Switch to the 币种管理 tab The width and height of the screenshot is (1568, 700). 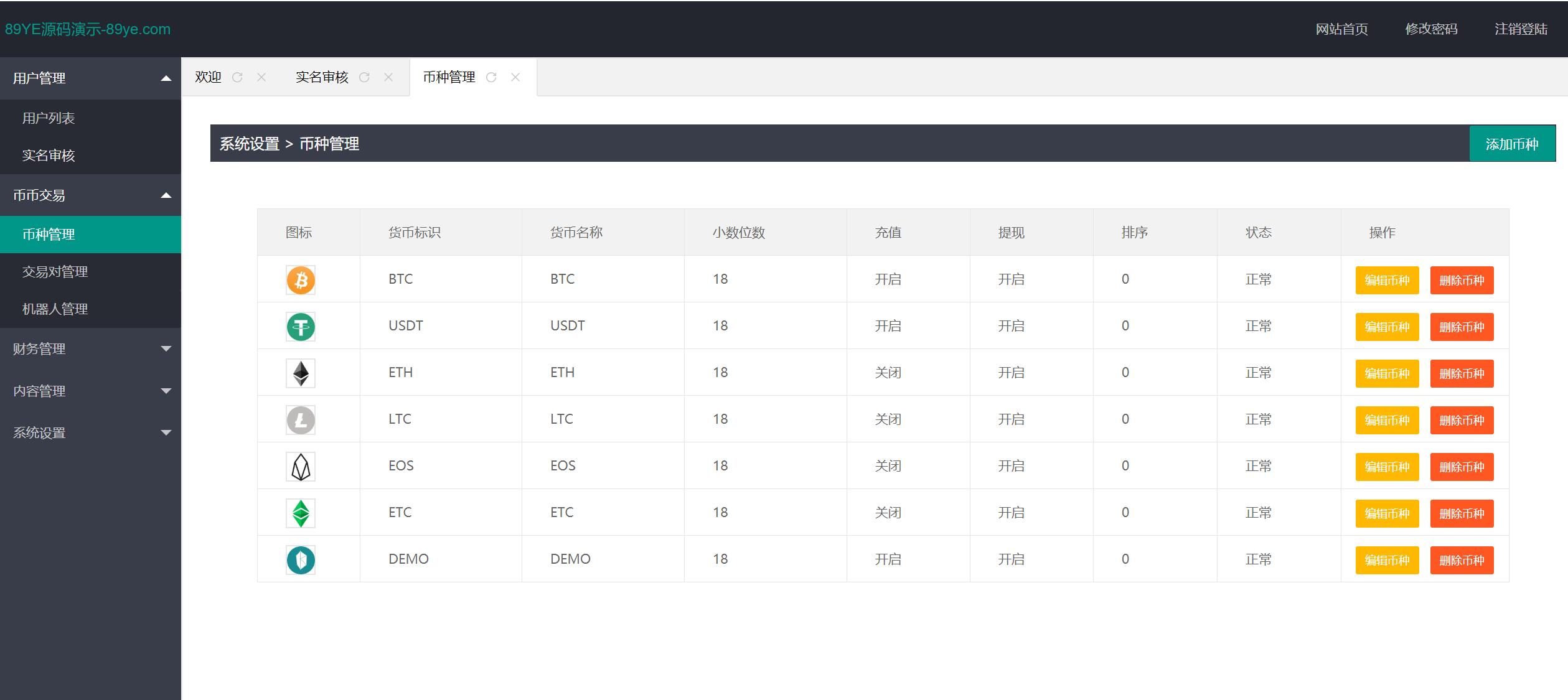(x=449, y=77)
